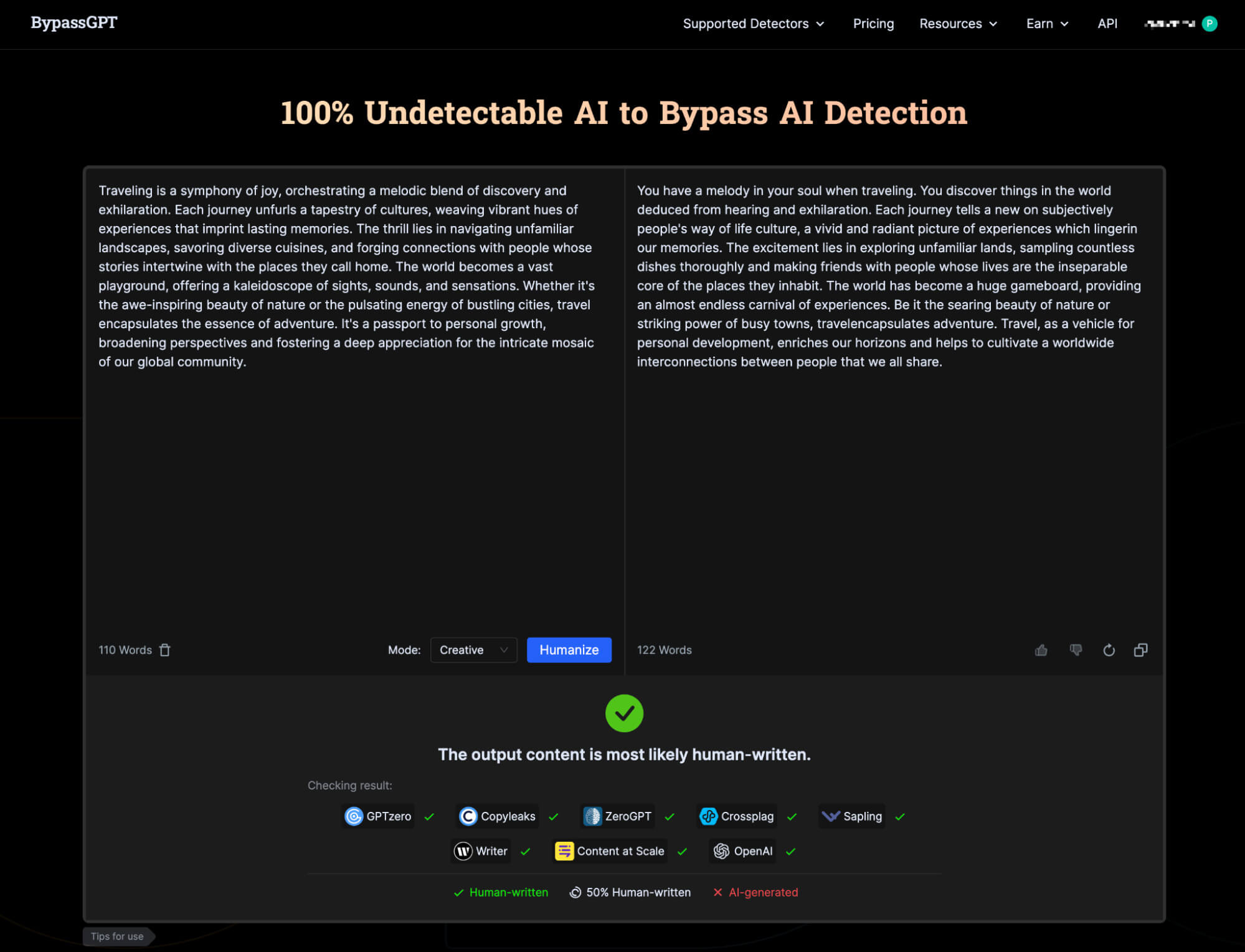Click the 110 Words counter
Viewport: 1245px width, 952px height.
125,650
